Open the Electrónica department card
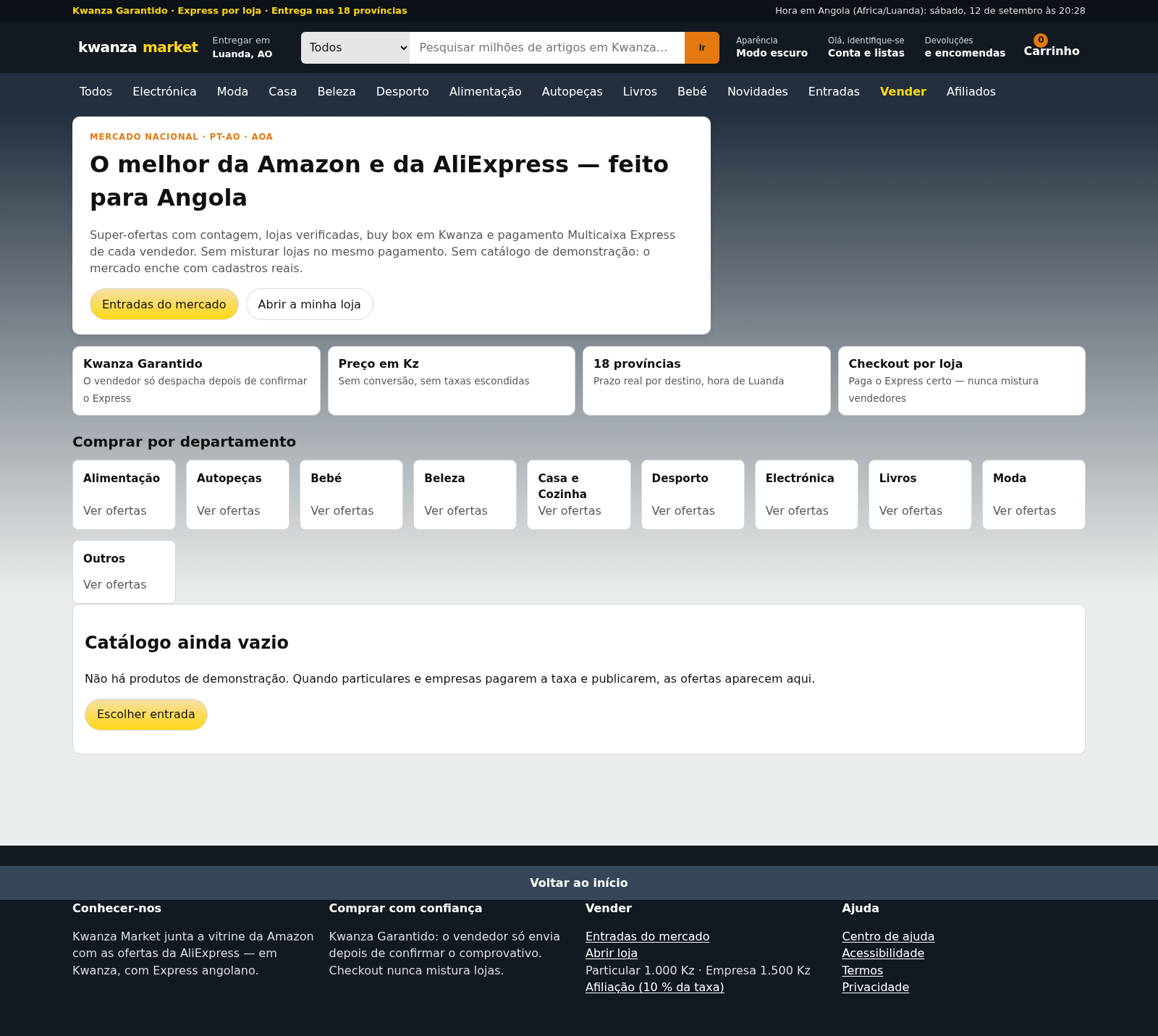1158x1036 pixels. click(x=806, y=494)
